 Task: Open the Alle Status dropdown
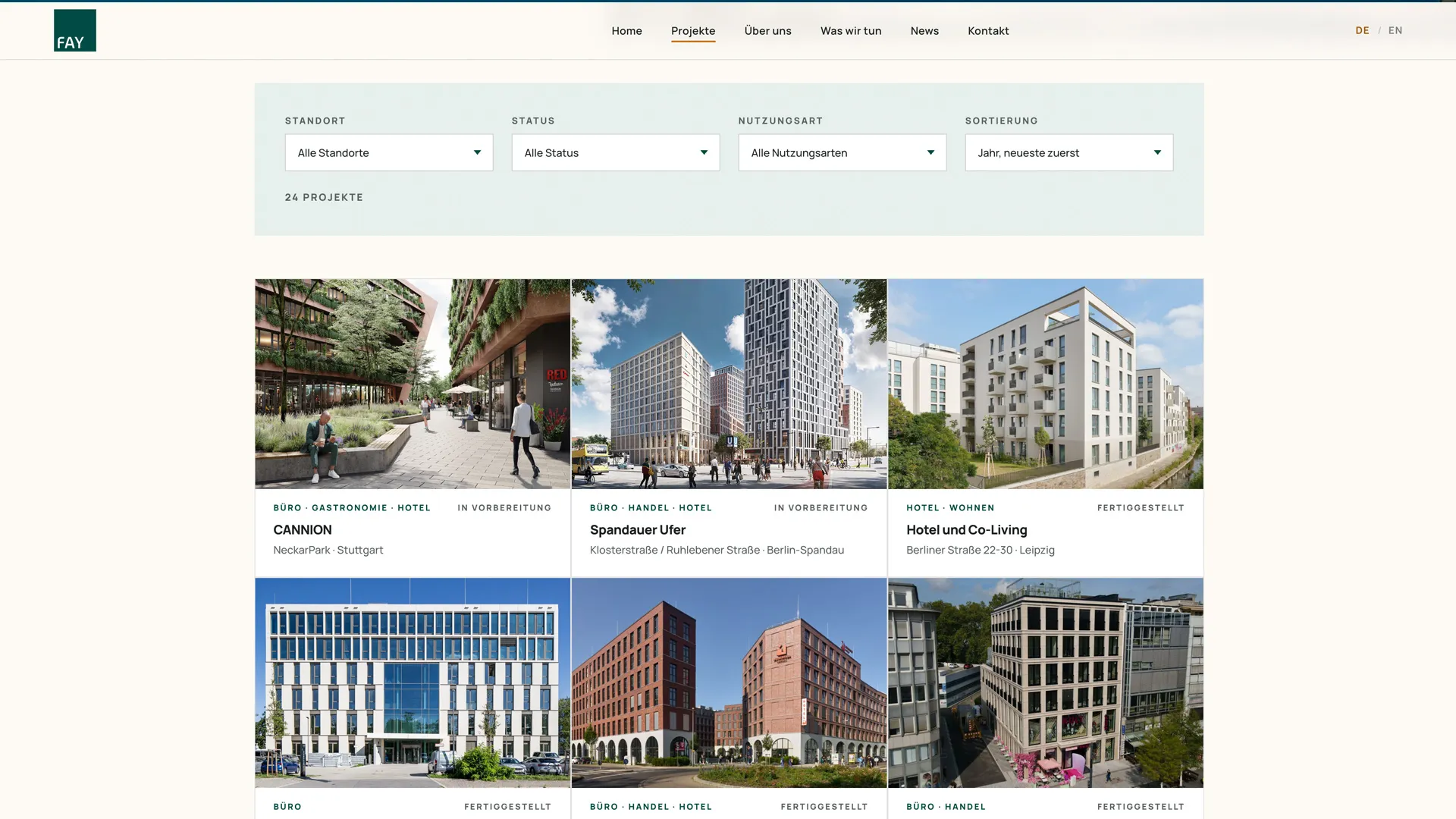(616, 152)
